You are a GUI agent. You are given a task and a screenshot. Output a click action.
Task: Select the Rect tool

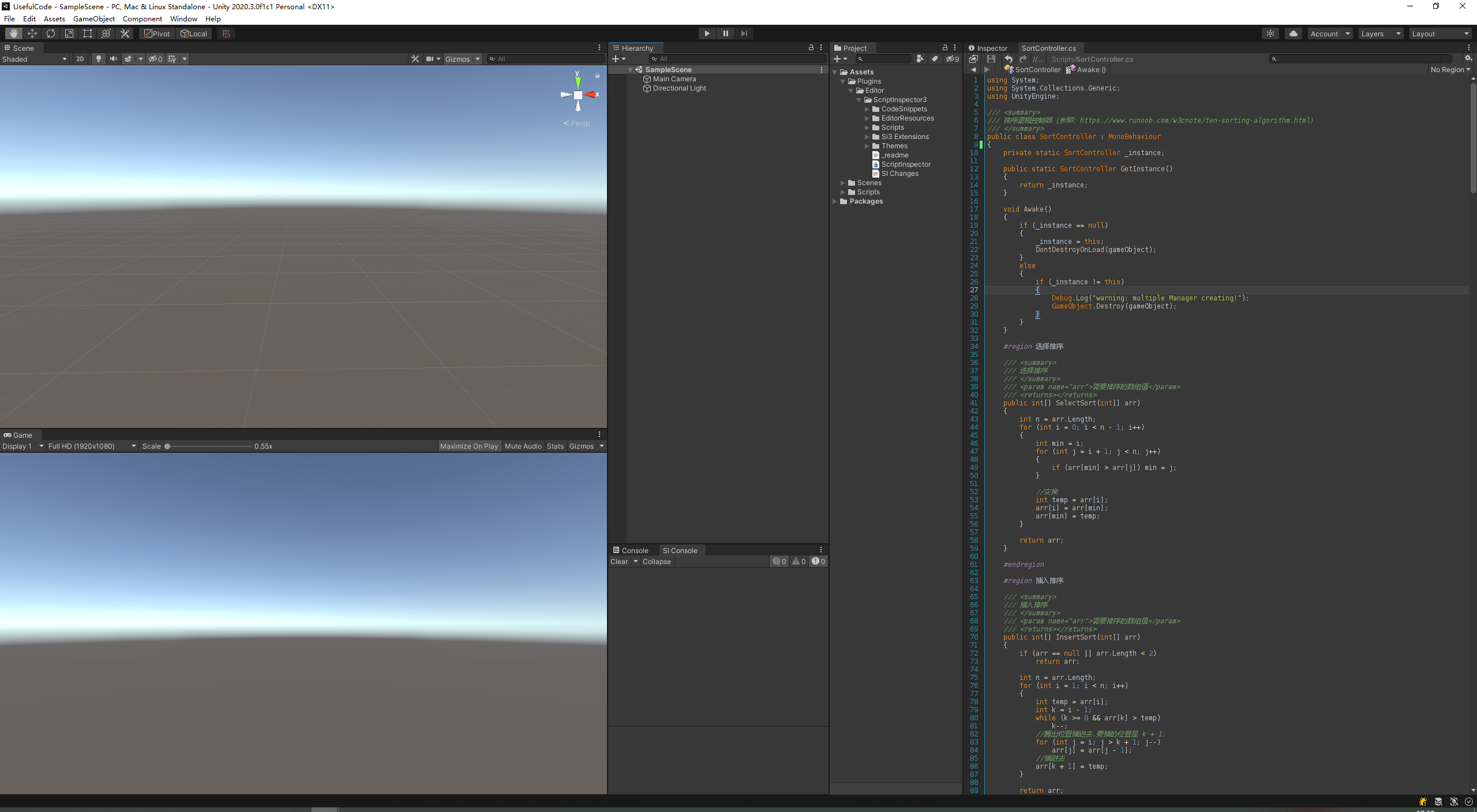click(88, 33)
